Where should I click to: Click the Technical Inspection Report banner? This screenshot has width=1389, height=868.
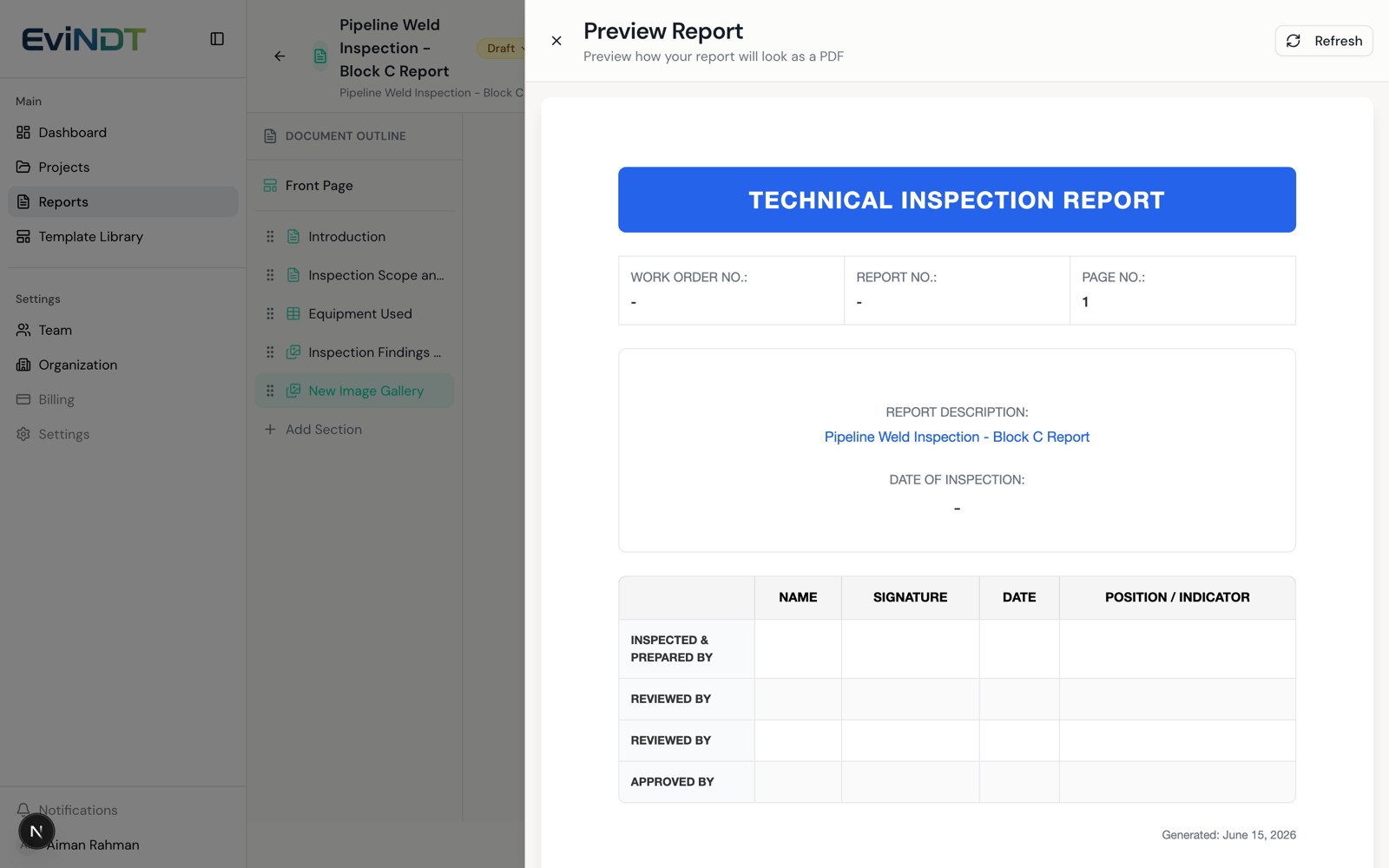pos(957,200)
